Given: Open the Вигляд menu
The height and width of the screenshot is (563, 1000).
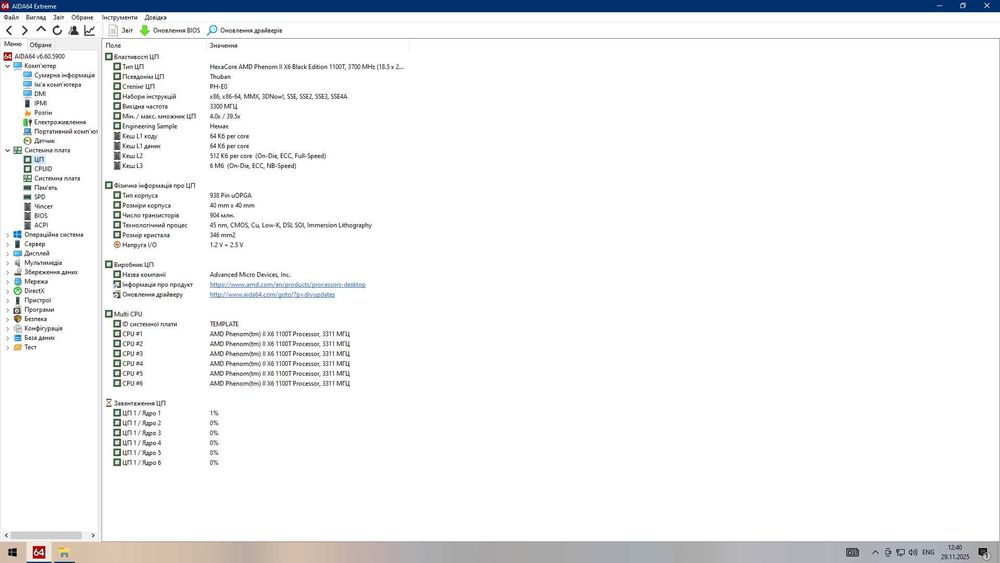Looking at the screenshot, I should coord(36,17).
